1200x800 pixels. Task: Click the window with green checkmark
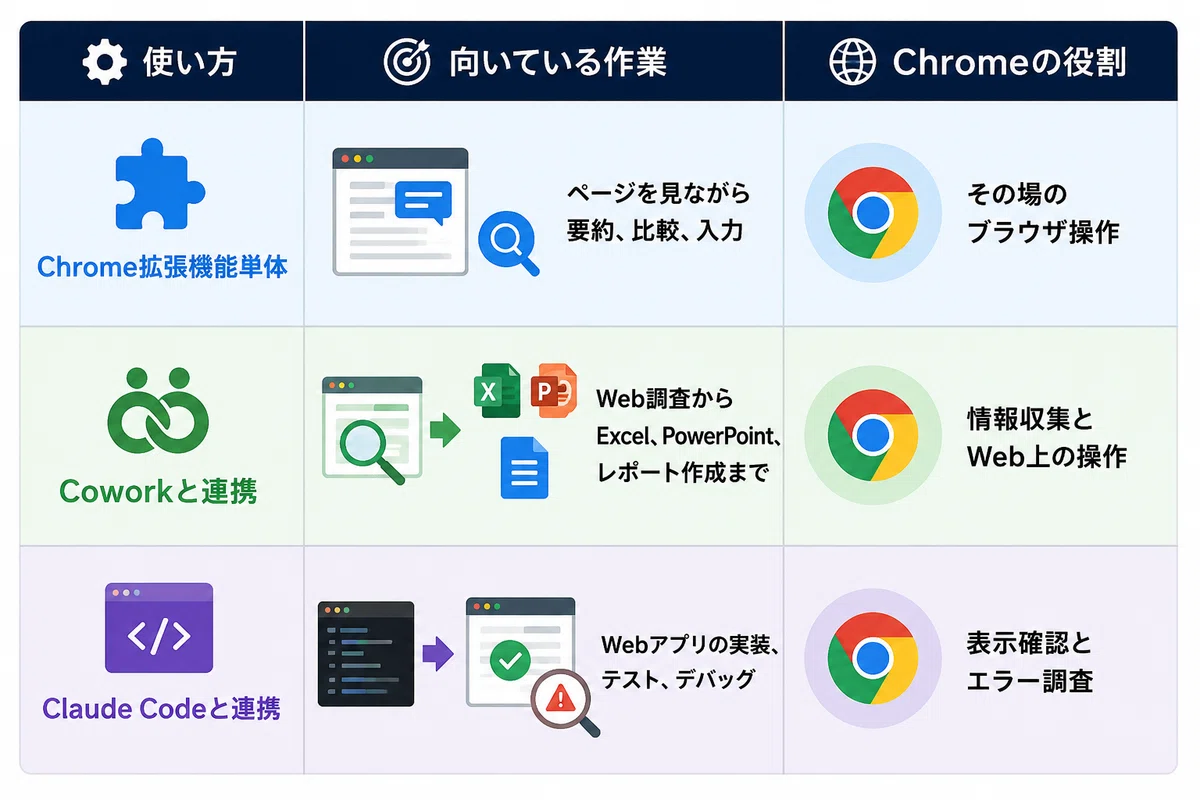point(520,652)
